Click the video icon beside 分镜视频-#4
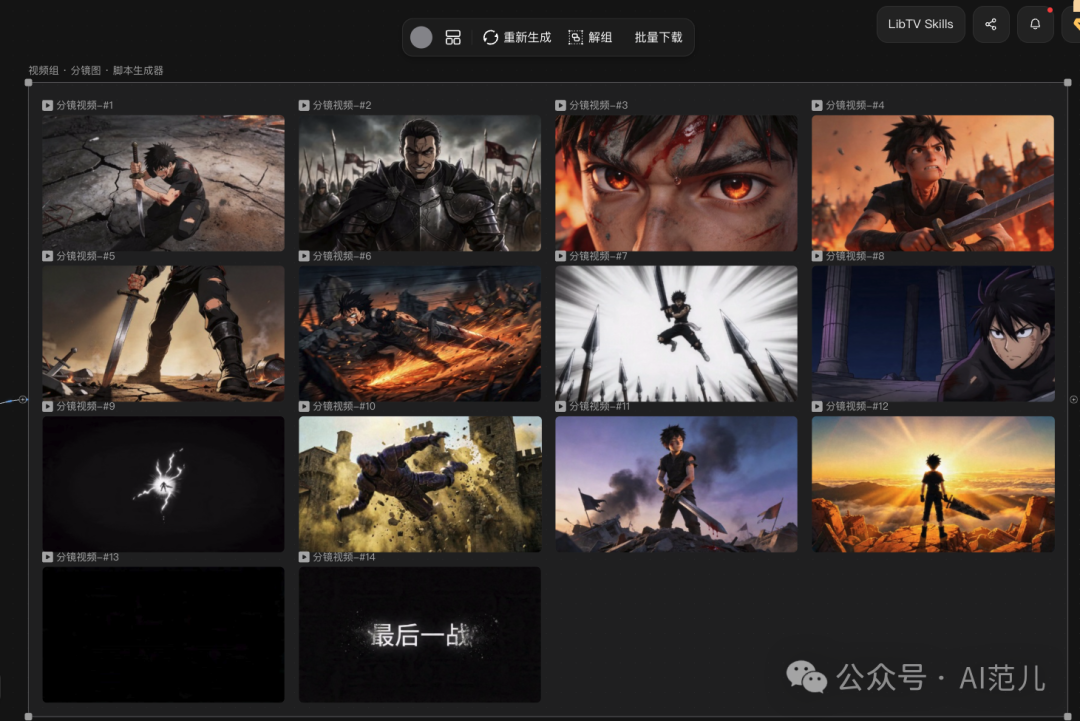Viewport: 1080px width, 721px height. [x=817, y=105]
